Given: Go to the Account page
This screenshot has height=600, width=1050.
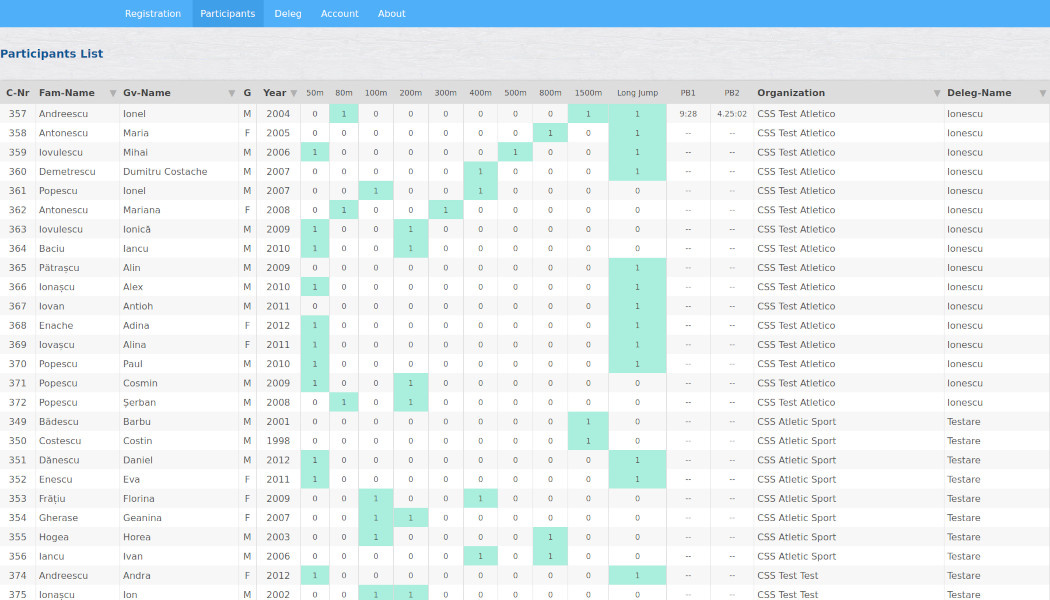Looking at the screenshot, I should 340,14.
